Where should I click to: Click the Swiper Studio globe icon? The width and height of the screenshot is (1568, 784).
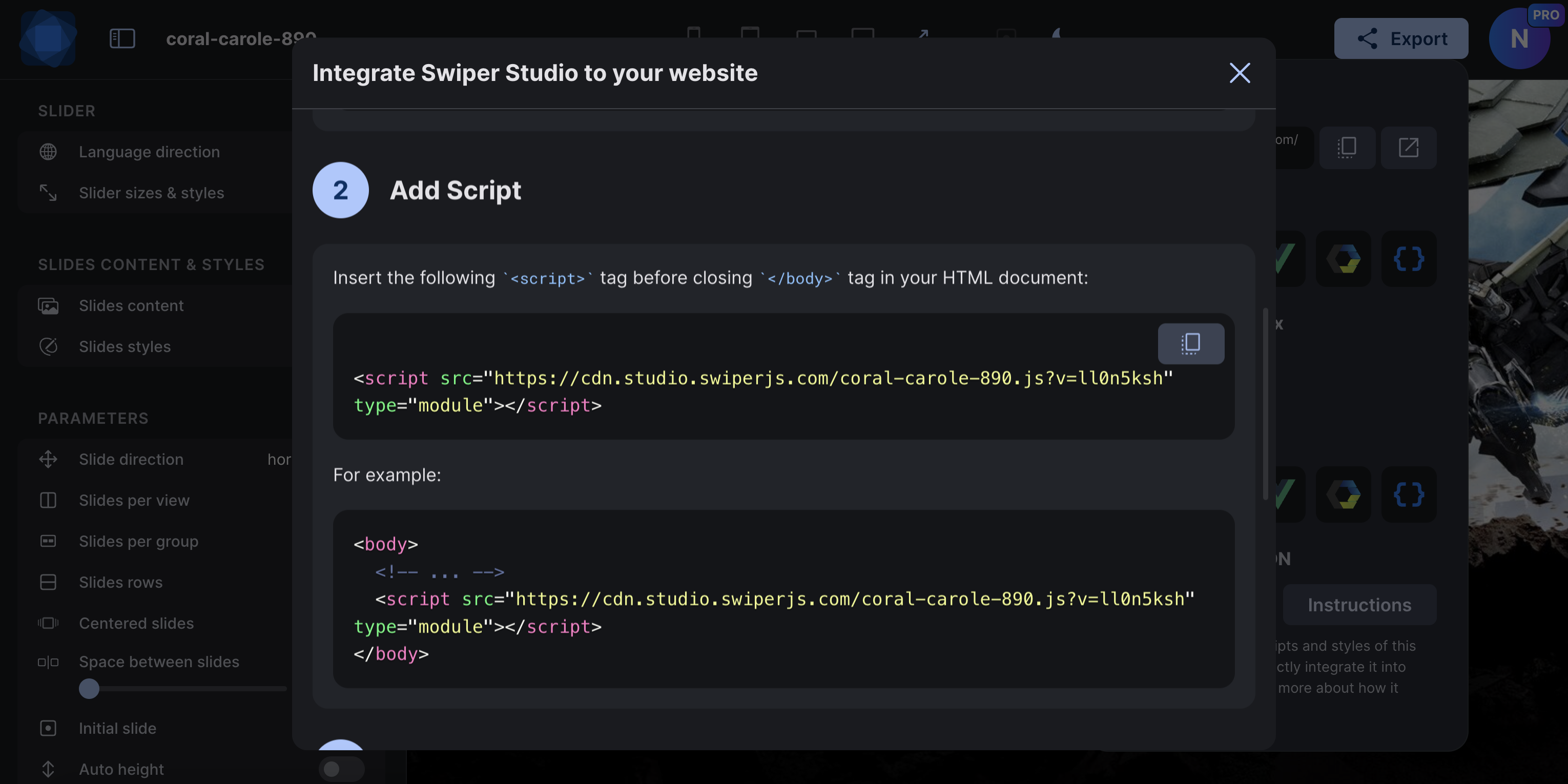(x=48, y=151)
